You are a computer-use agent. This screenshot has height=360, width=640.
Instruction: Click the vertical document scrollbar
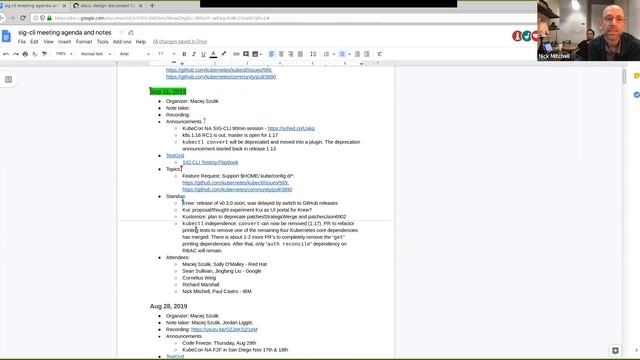coord(624,76)
